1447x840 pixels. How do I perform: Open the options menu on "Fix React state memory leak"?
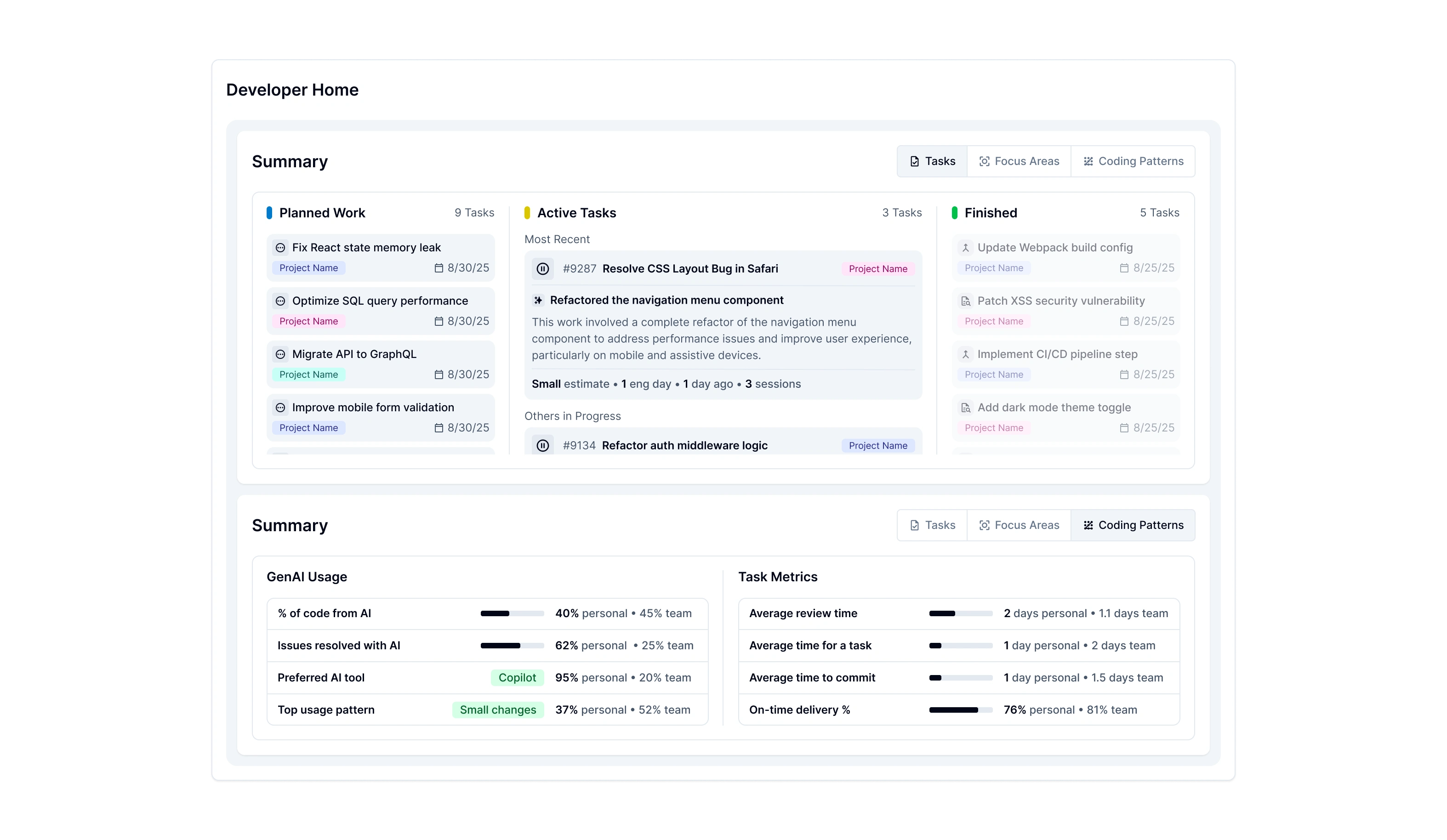click(280, 248)
